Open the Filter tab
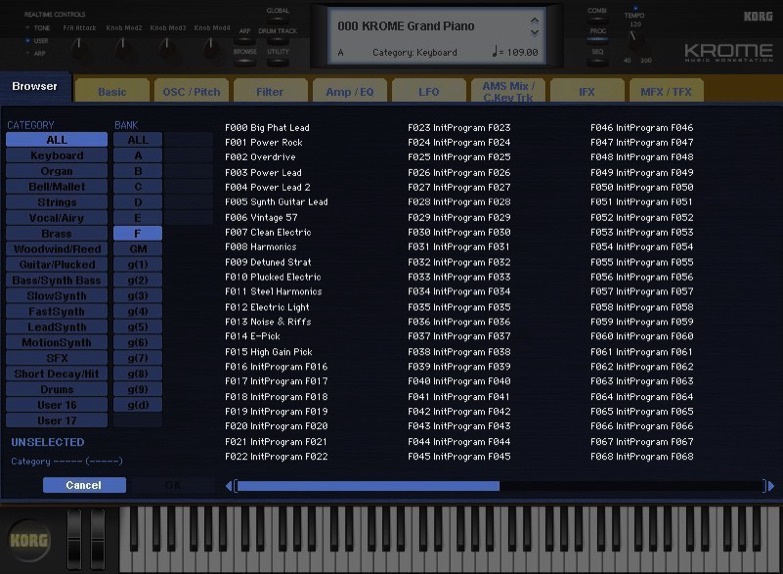Image resolution: width=783 pixels, height=574 pixels. [270, 91]
